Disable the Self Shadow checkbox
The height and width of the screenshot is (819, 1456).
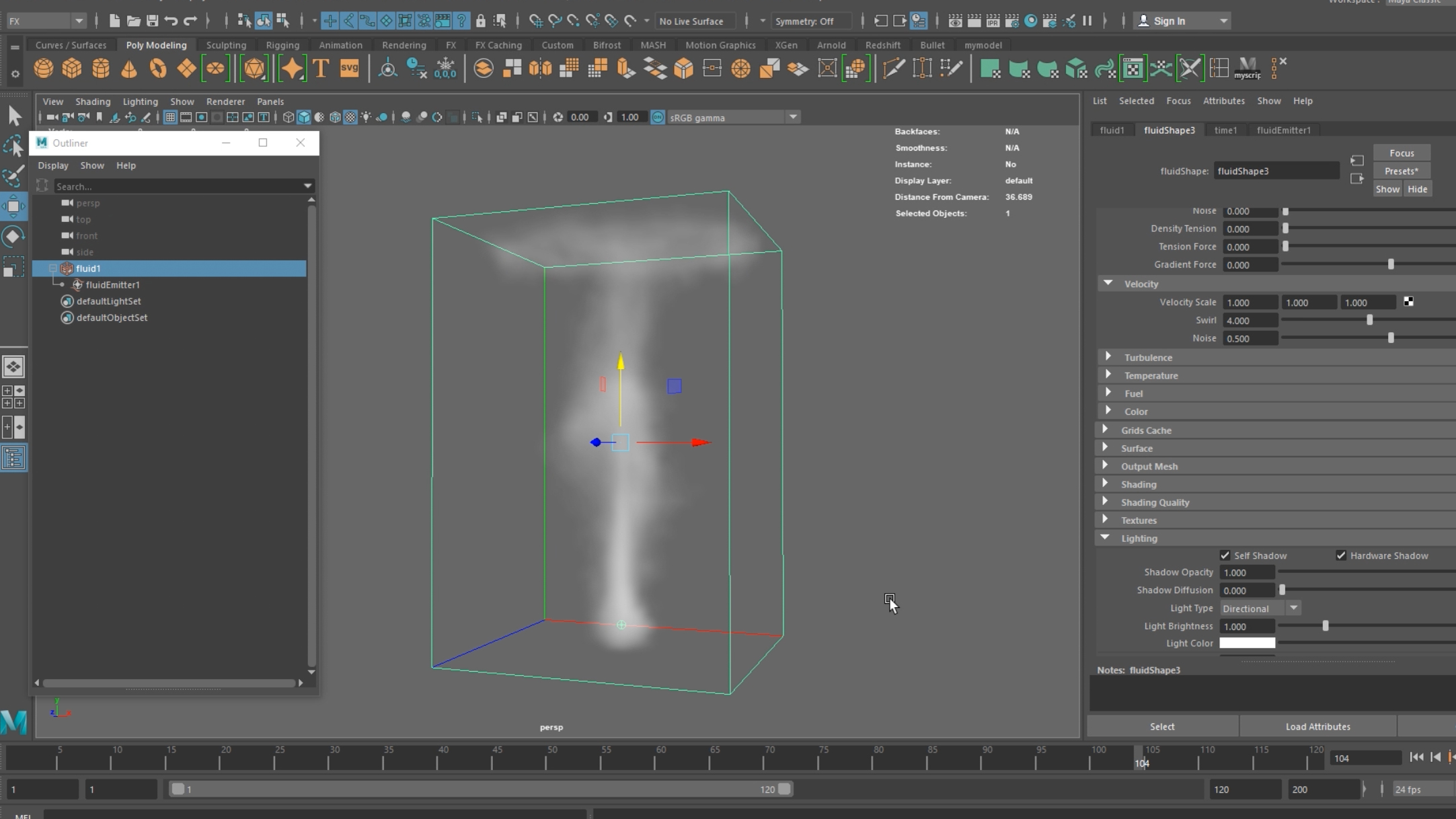point(1225,555)
